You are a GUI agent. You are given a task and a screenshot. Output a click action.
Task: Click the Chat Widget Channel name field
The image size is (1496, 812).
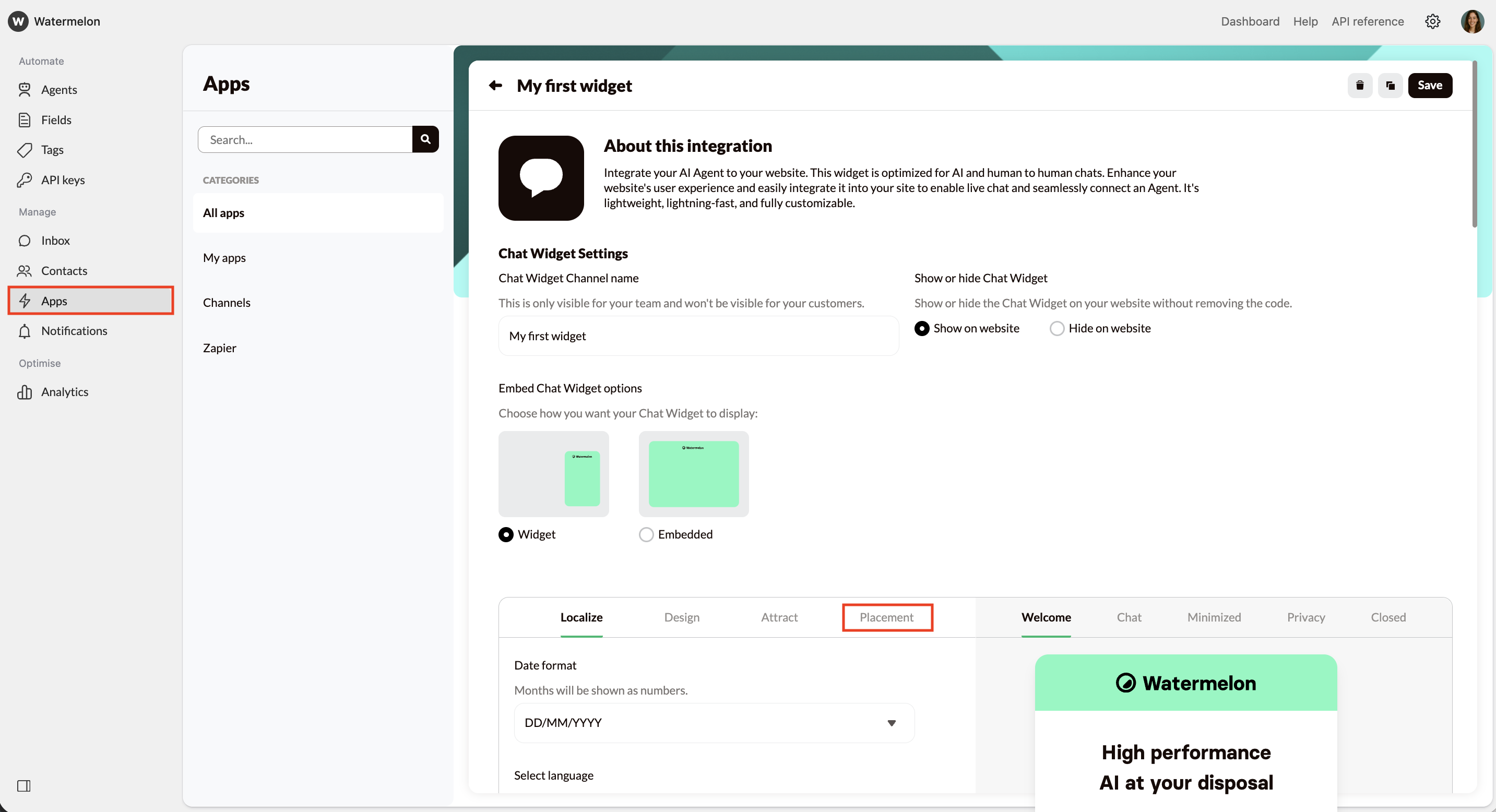(698, 336)
